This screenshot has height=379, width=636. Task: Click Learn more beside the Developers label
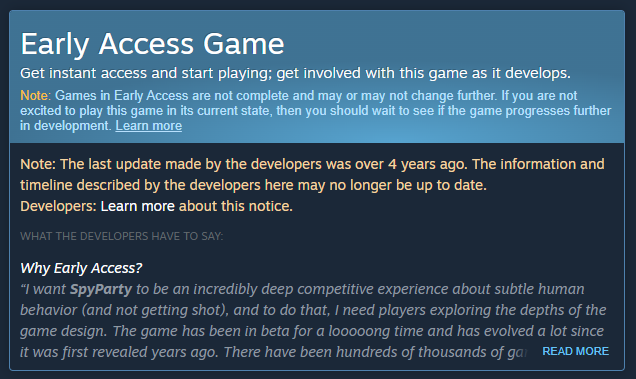pyautogui.click(x=138, y=206)
